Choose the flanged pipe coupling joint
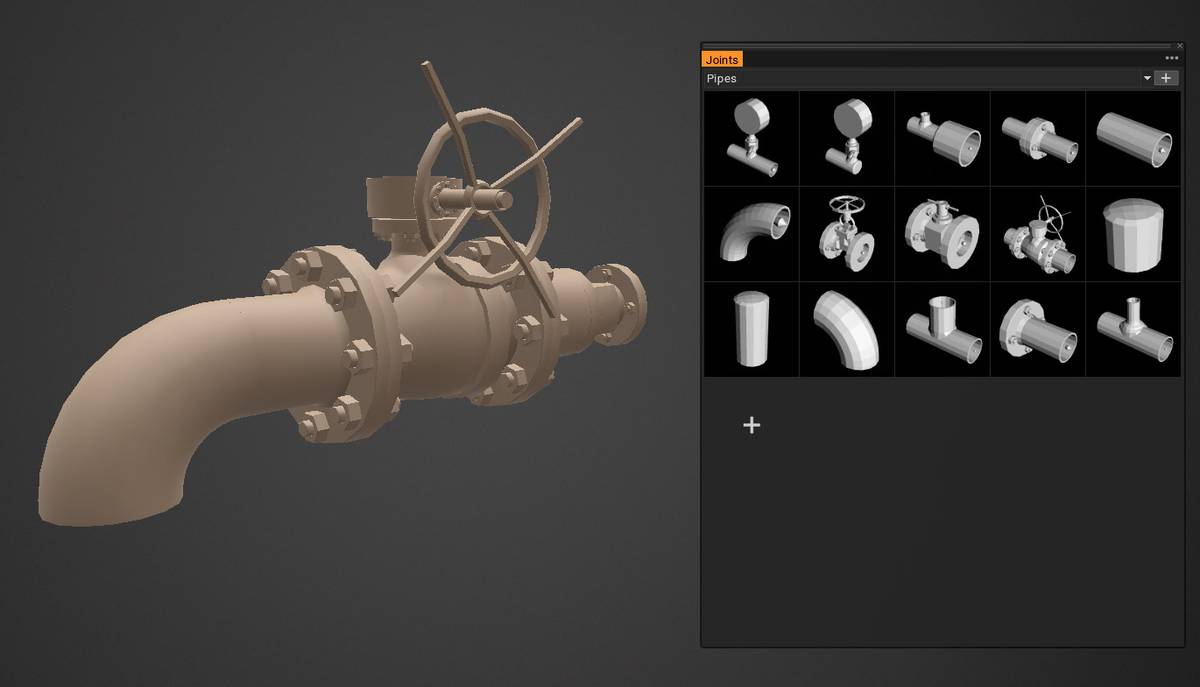 (x=1038, y=138)
